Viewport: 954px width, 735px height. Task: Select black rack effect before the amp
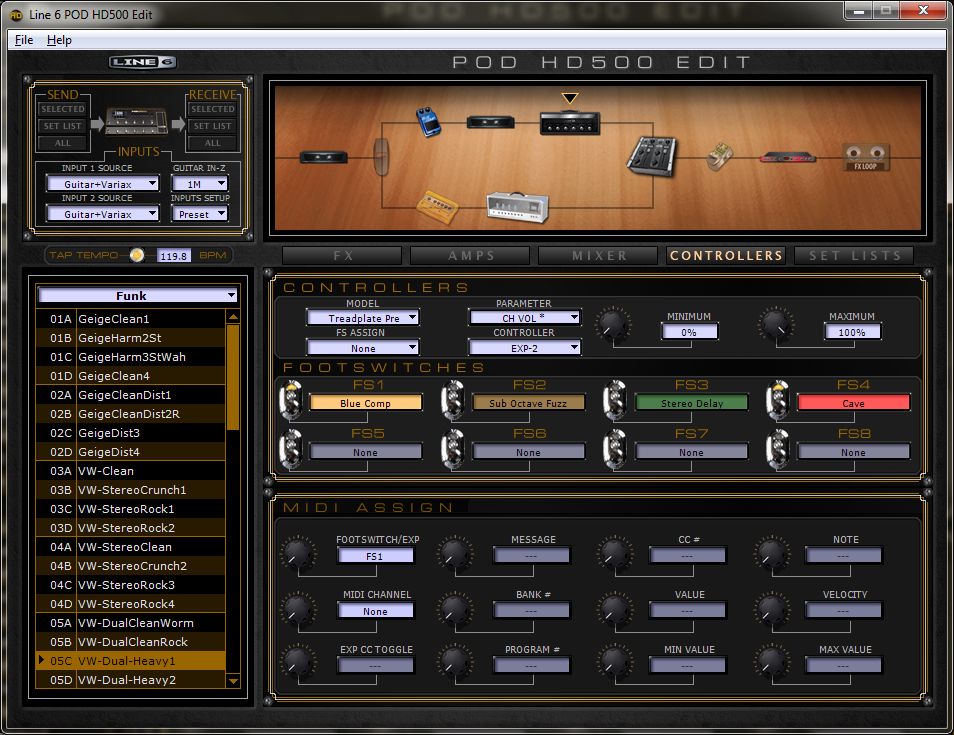coord(490,122)
